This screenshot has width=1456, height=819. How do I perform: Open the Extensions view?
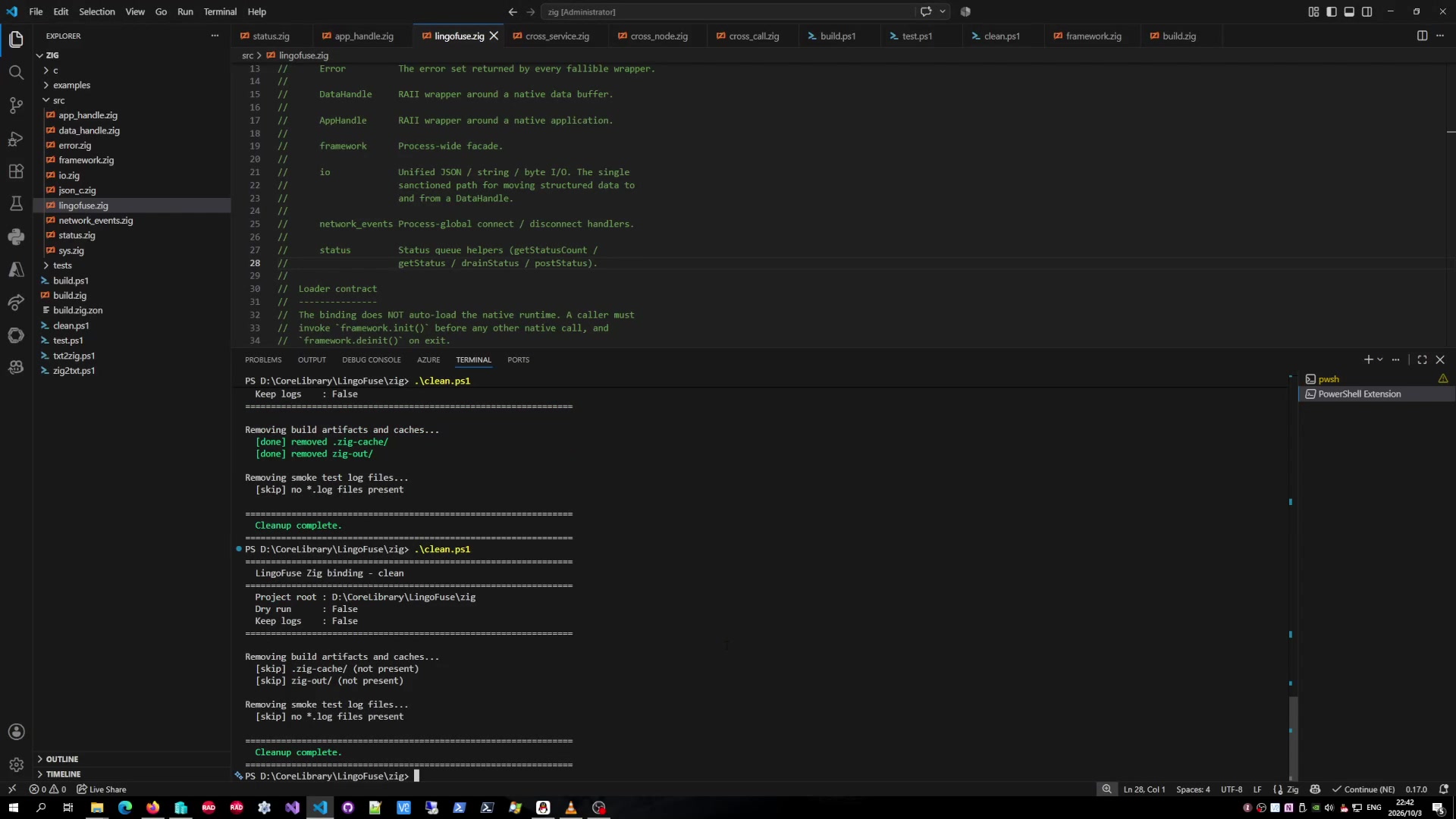coord(16,171)
